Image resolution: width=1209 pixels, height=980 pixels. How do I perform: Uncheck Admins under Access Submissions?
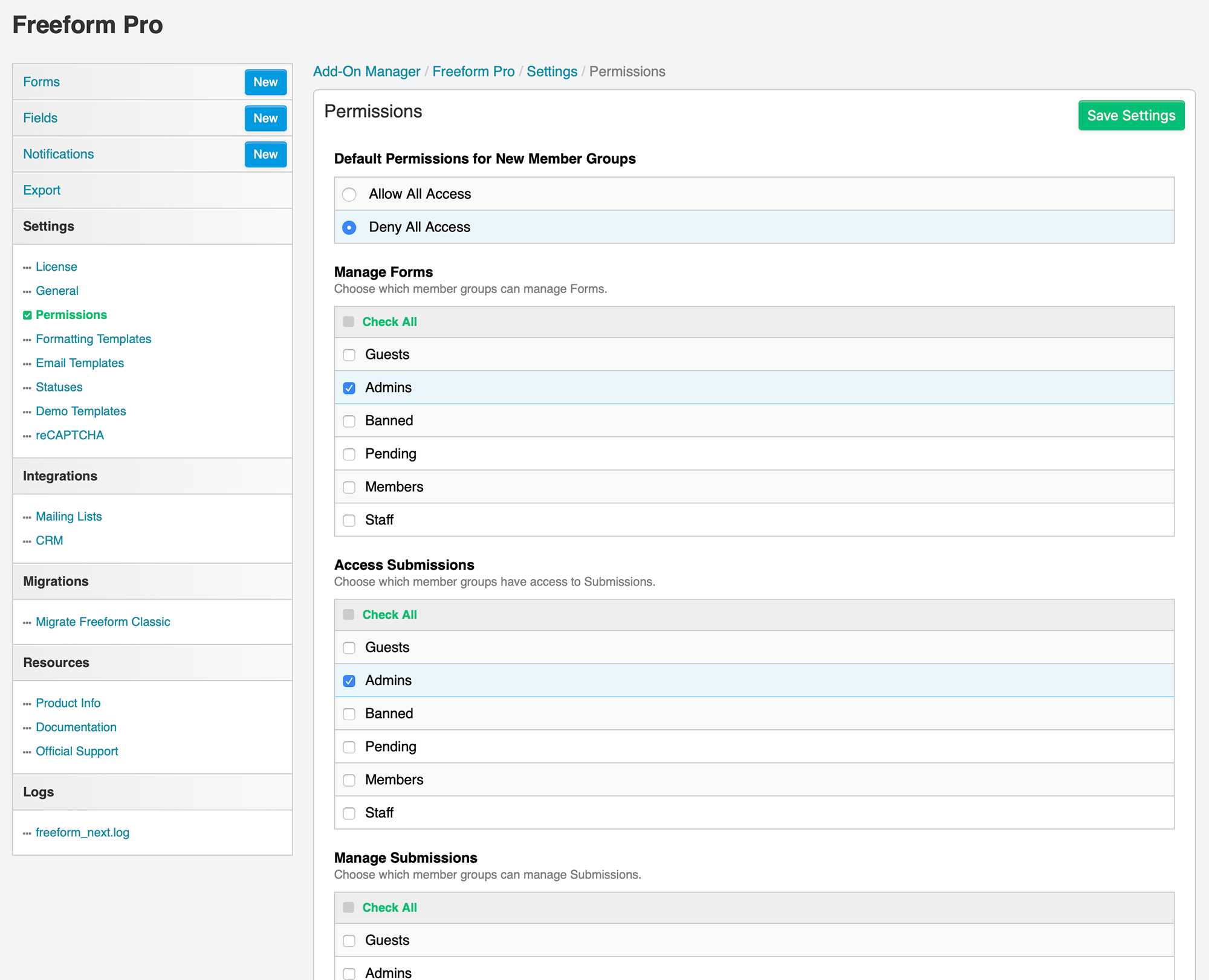click(x=349, y=680)
